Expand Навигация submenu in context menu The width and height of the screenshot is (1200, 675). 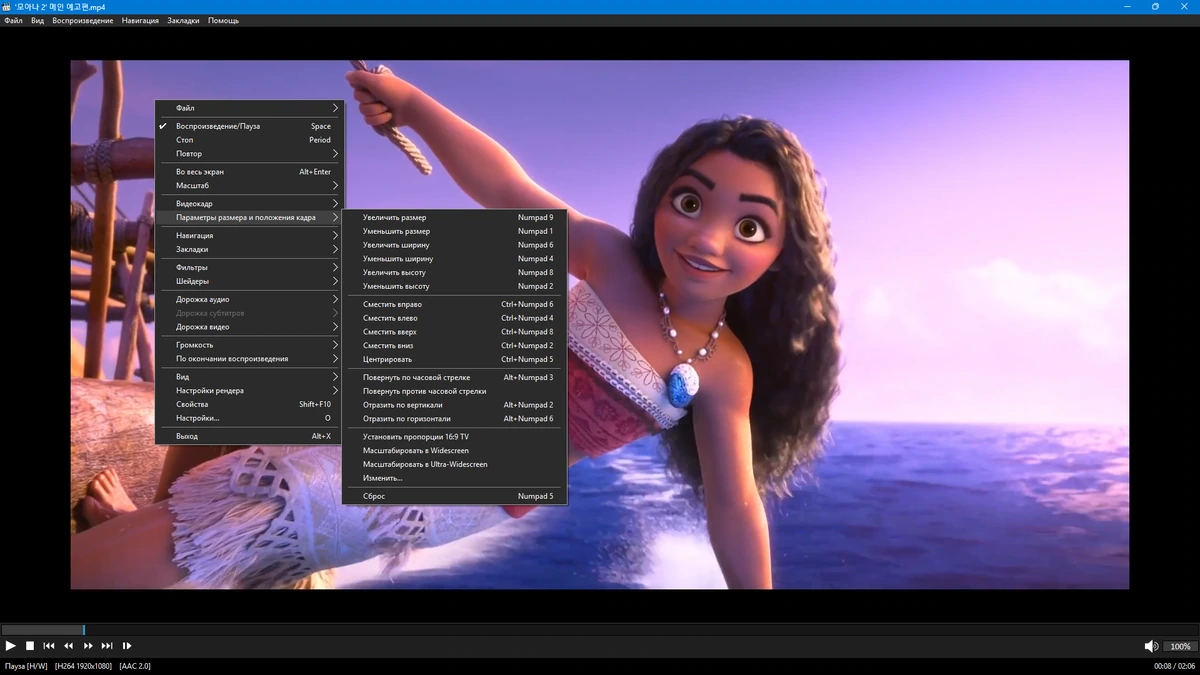click(249, 236)
